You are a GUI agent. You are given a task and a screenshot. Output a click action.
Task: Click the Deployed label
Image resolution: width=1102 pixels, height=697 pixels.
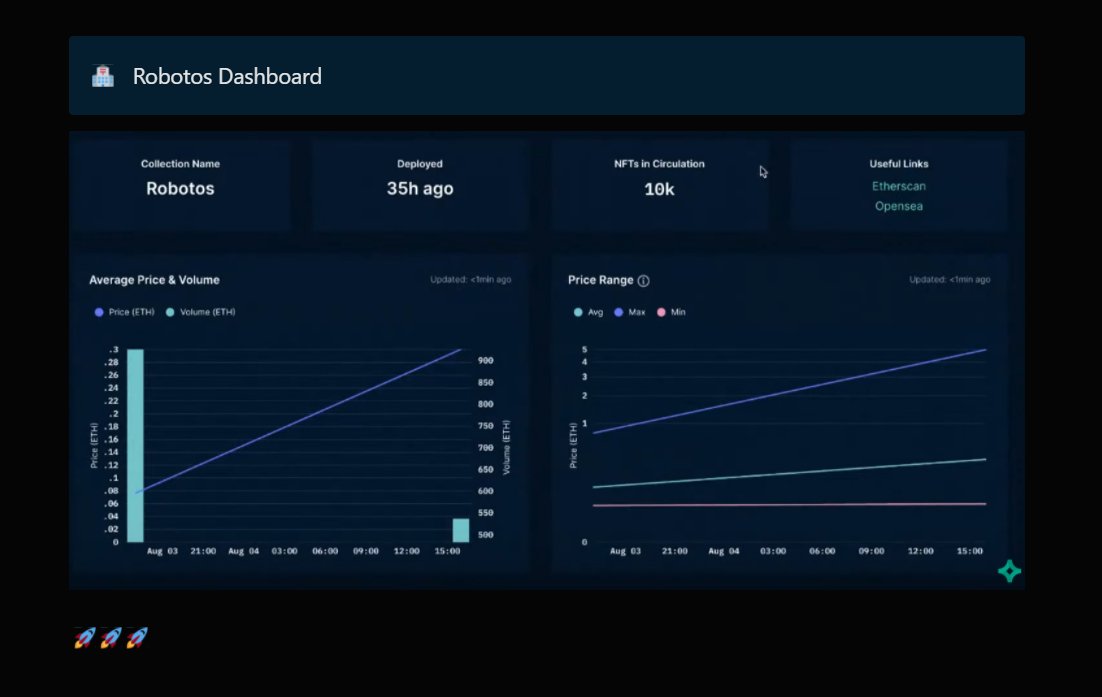(420, 164)
